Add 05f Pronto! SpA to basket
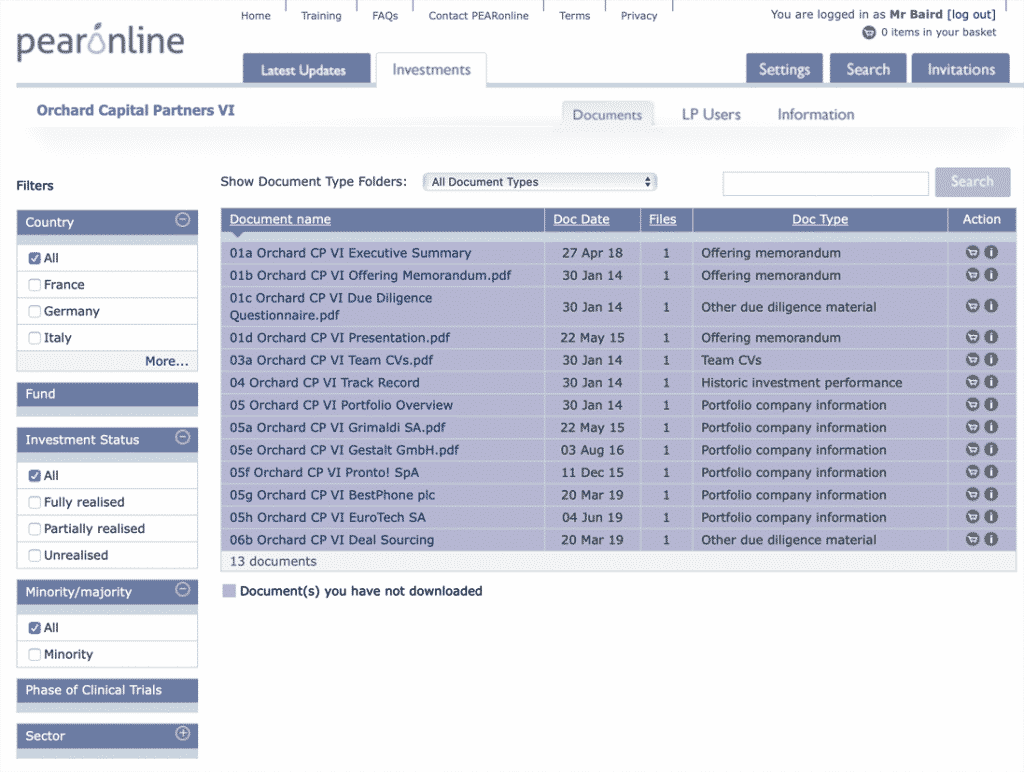This screenshot has height=772, width=1024. (972, 472)
